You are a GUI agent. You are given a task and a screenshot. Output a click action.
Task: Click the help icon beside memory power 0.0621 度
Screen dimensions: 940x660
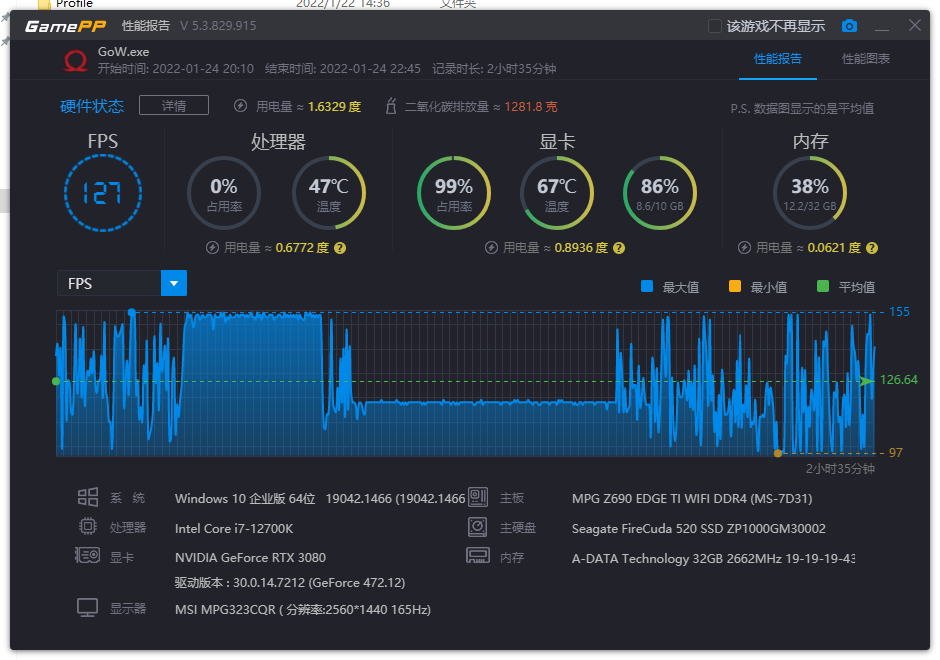(x=872, y=248)
